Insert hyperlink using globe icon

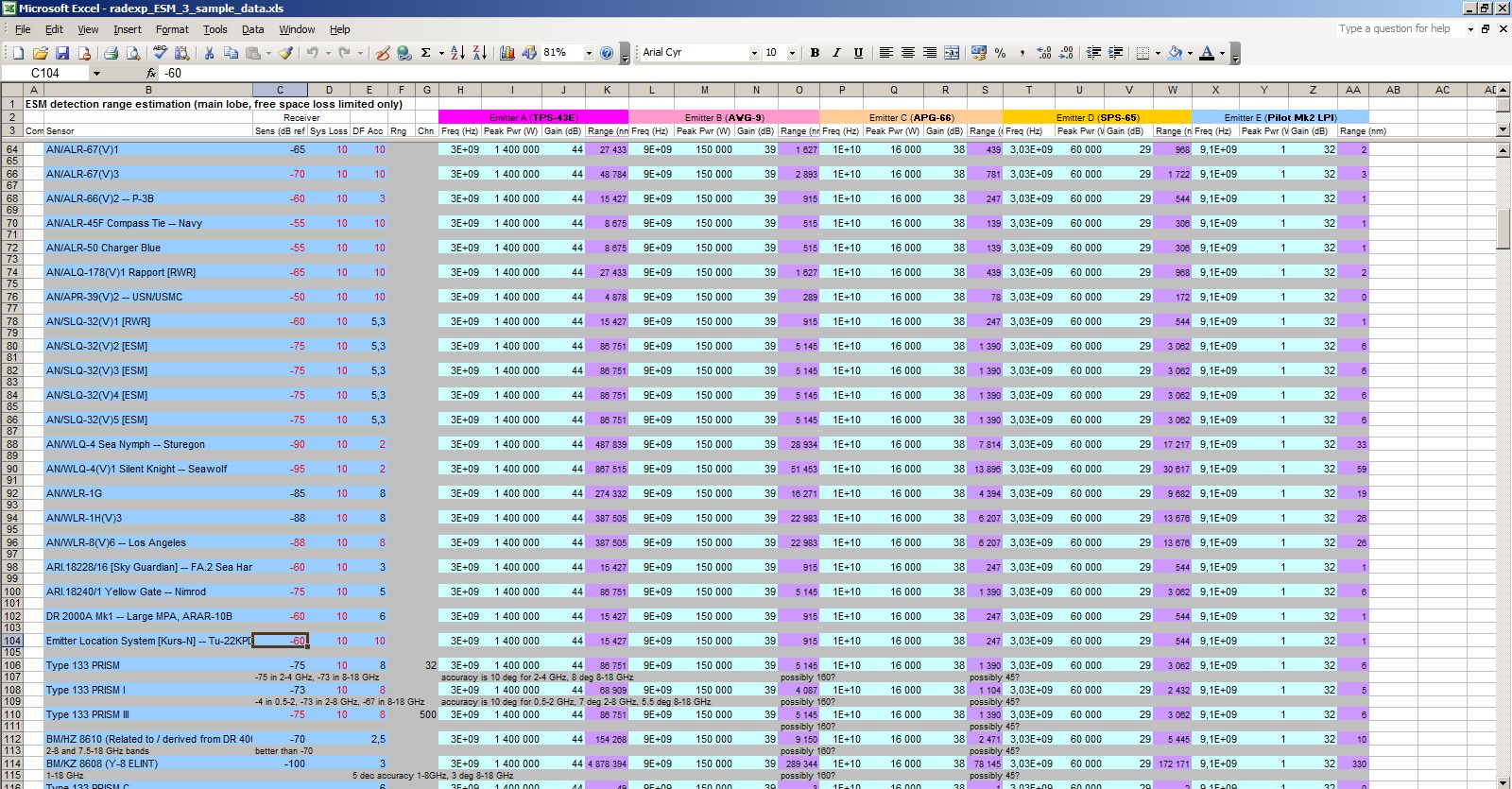point(404,53)
